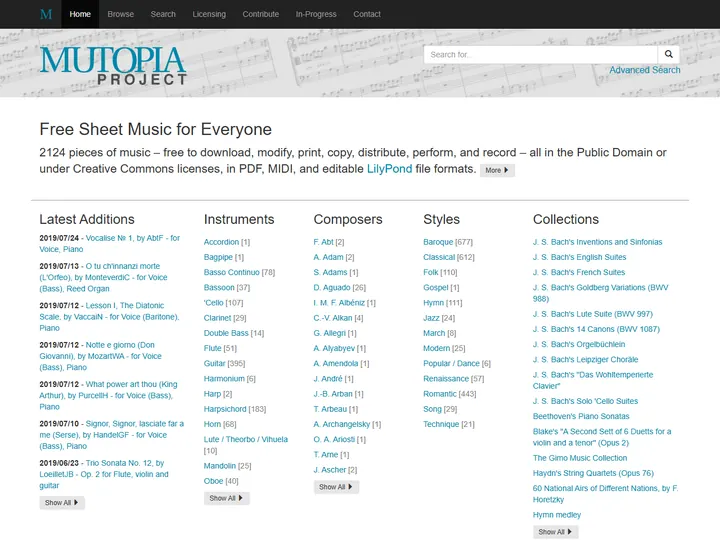The height and width of the screenshot is (540, 720).
Task: Open Vocalise № 1 by AbtF
Action: 110,243
